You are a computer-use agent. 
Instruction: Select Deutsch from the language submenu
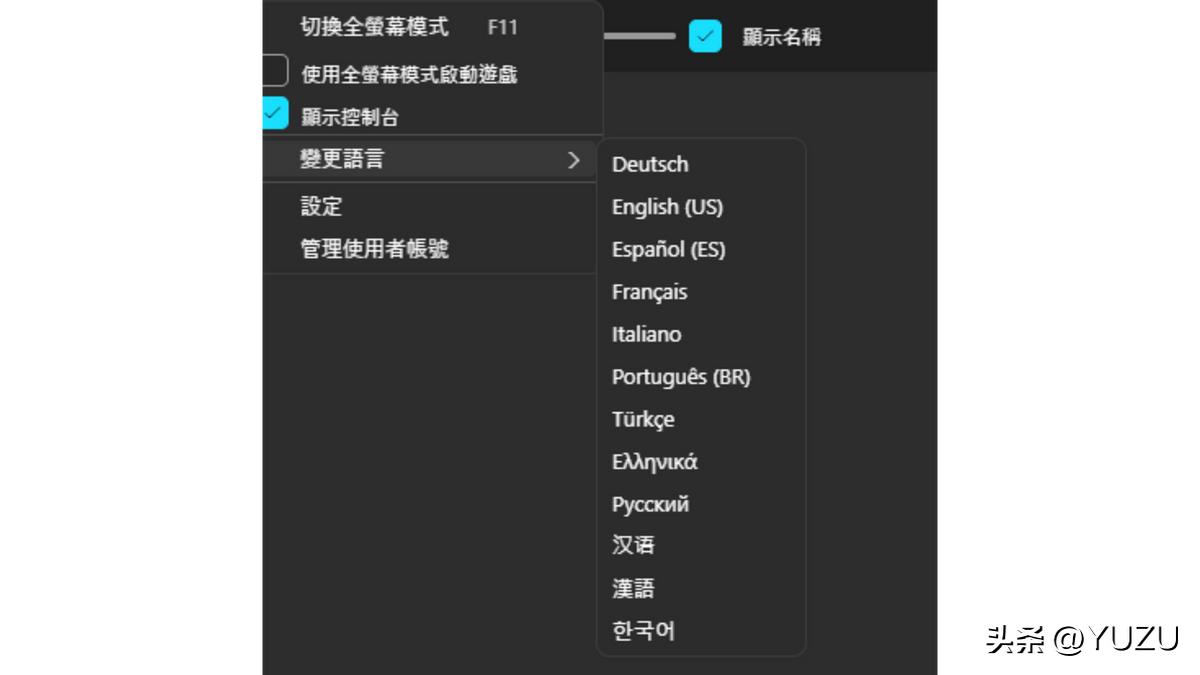click(649, 164)
